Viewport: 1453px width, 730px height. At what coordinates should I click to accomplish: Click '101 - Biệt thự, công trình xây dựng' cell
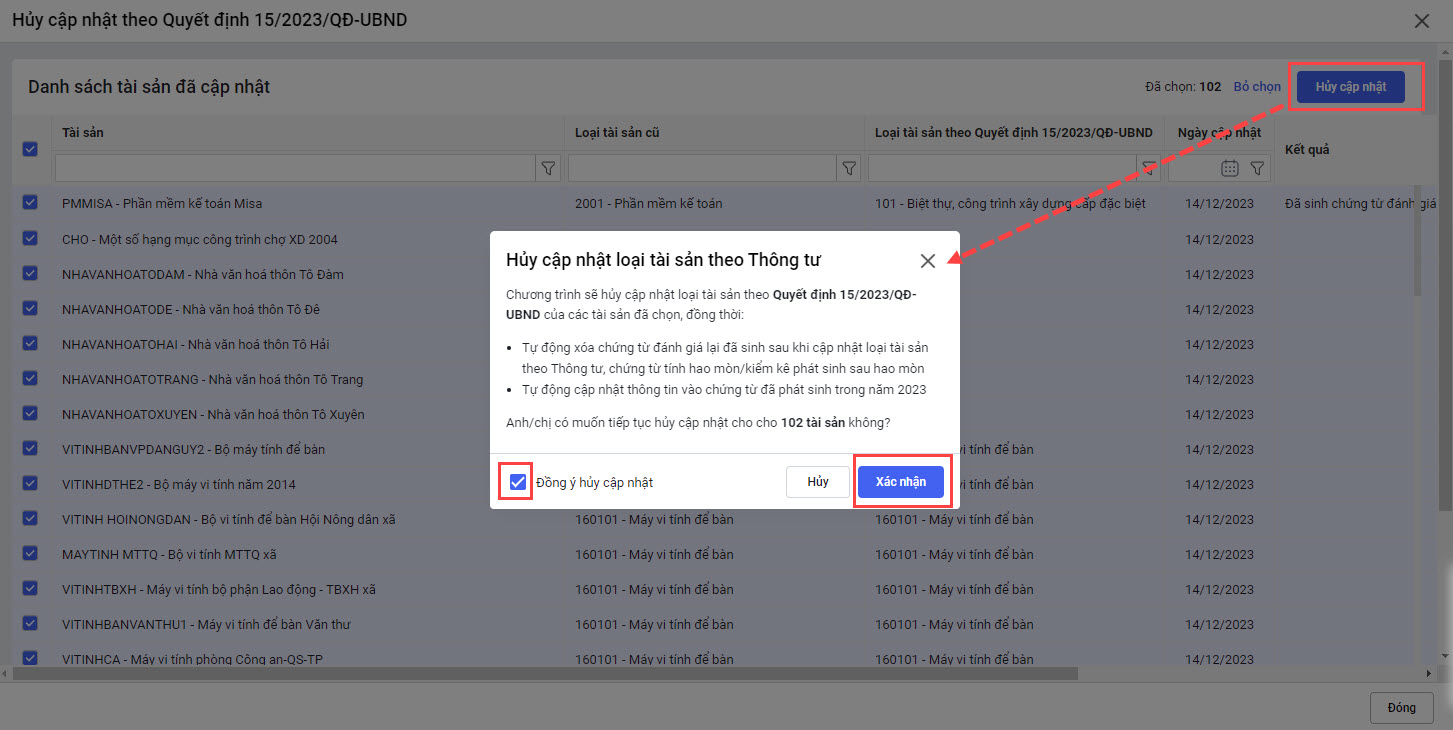(1010, 203)
